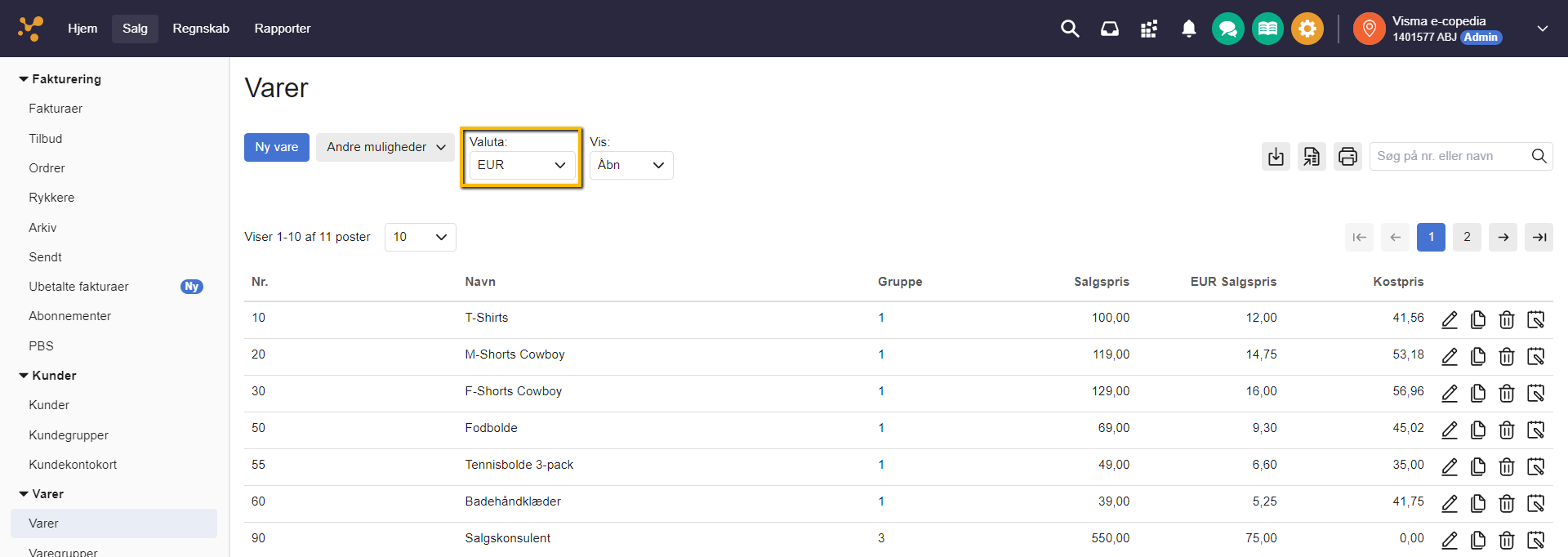Click the print icon above the table
The height and width of the screenshot is (557, 1568).
(x=1347, y=156)
